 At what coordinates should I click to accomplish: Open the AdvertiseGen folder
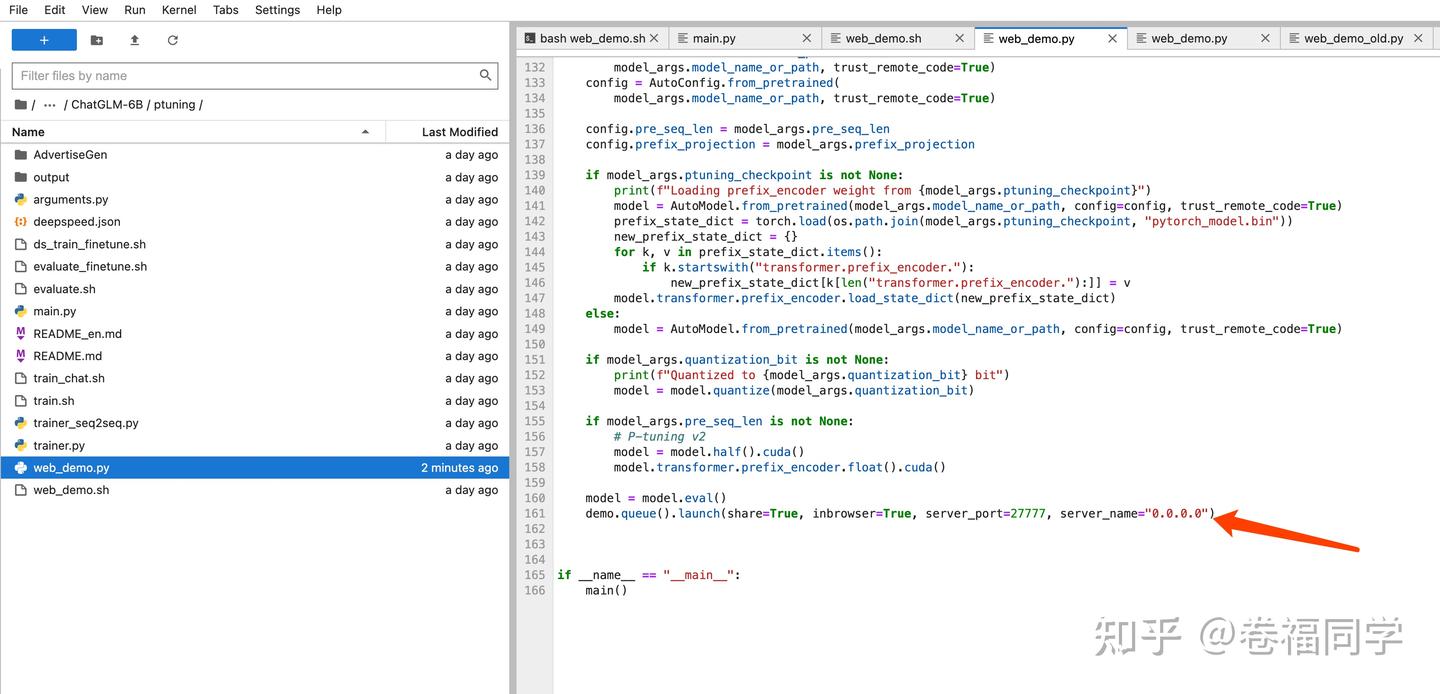tap(70, 155)
